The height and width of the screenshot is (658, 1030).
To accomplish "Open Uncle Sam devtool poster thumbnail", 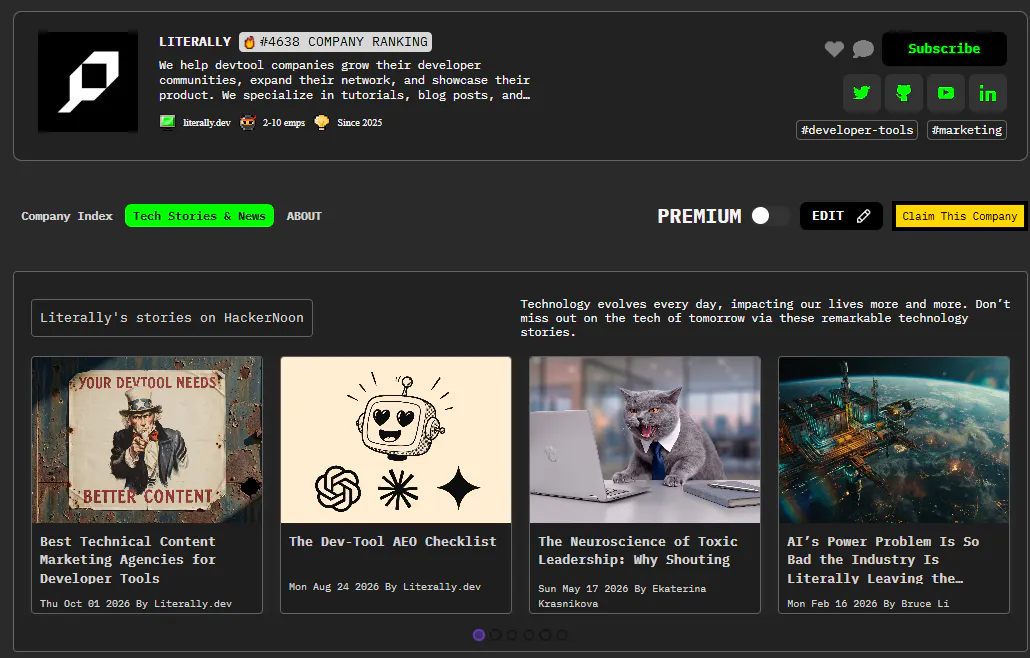I will coord(147,440).
